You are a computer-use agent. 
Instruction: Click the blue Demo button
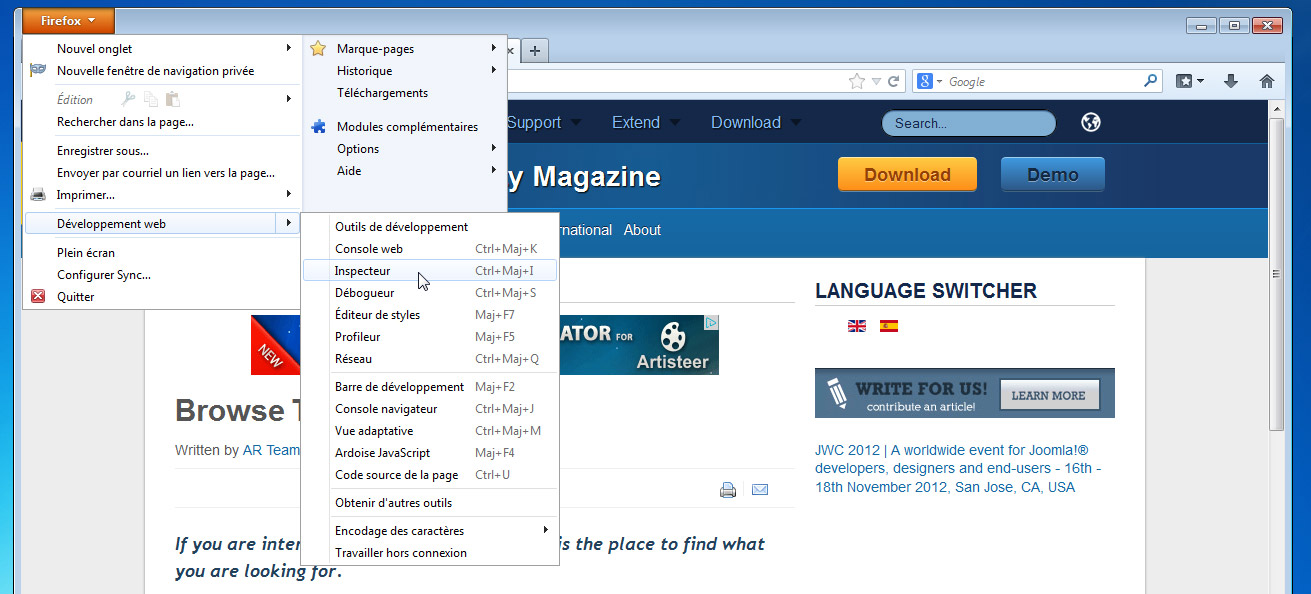point(1053,174)
